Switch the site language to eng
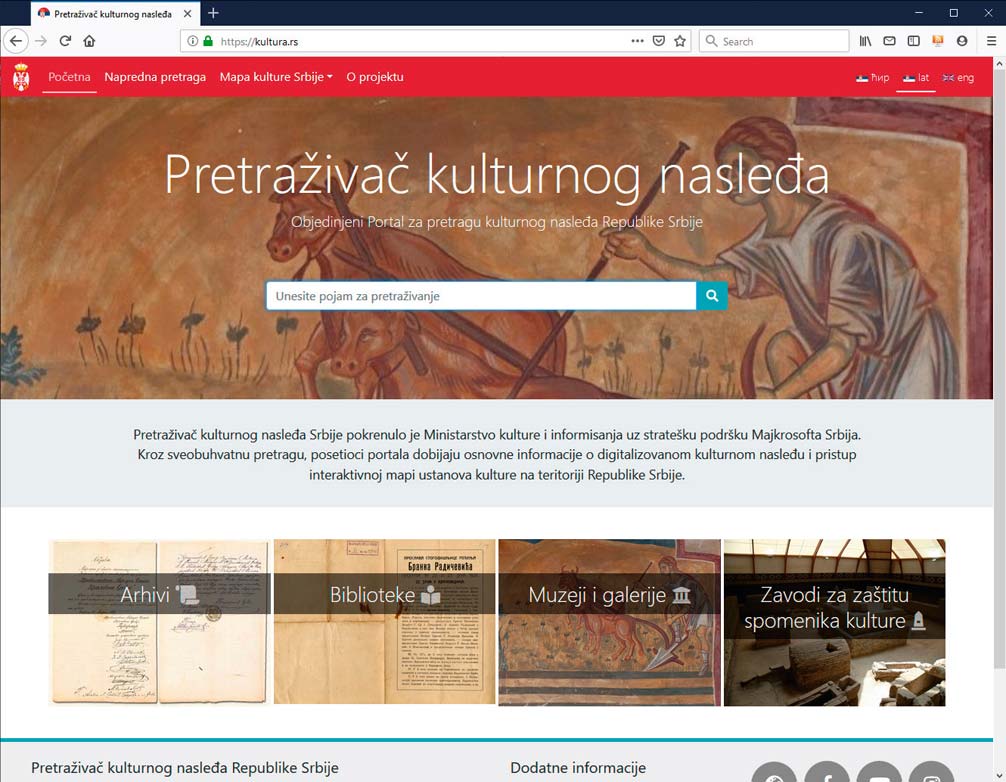The width and height of the screenshot is (1006, 782). point(958,78)
